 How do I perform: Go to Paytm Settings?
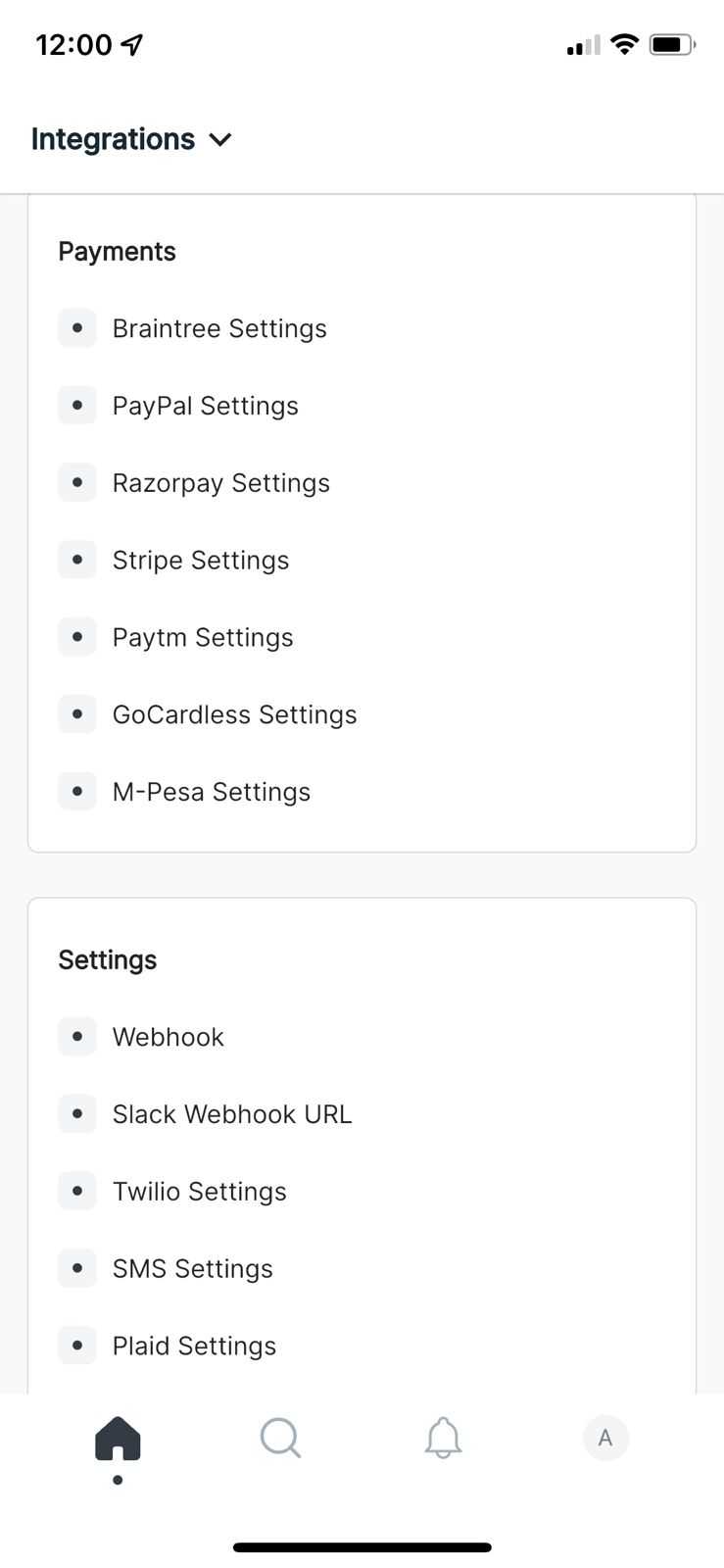coord(203,637)
